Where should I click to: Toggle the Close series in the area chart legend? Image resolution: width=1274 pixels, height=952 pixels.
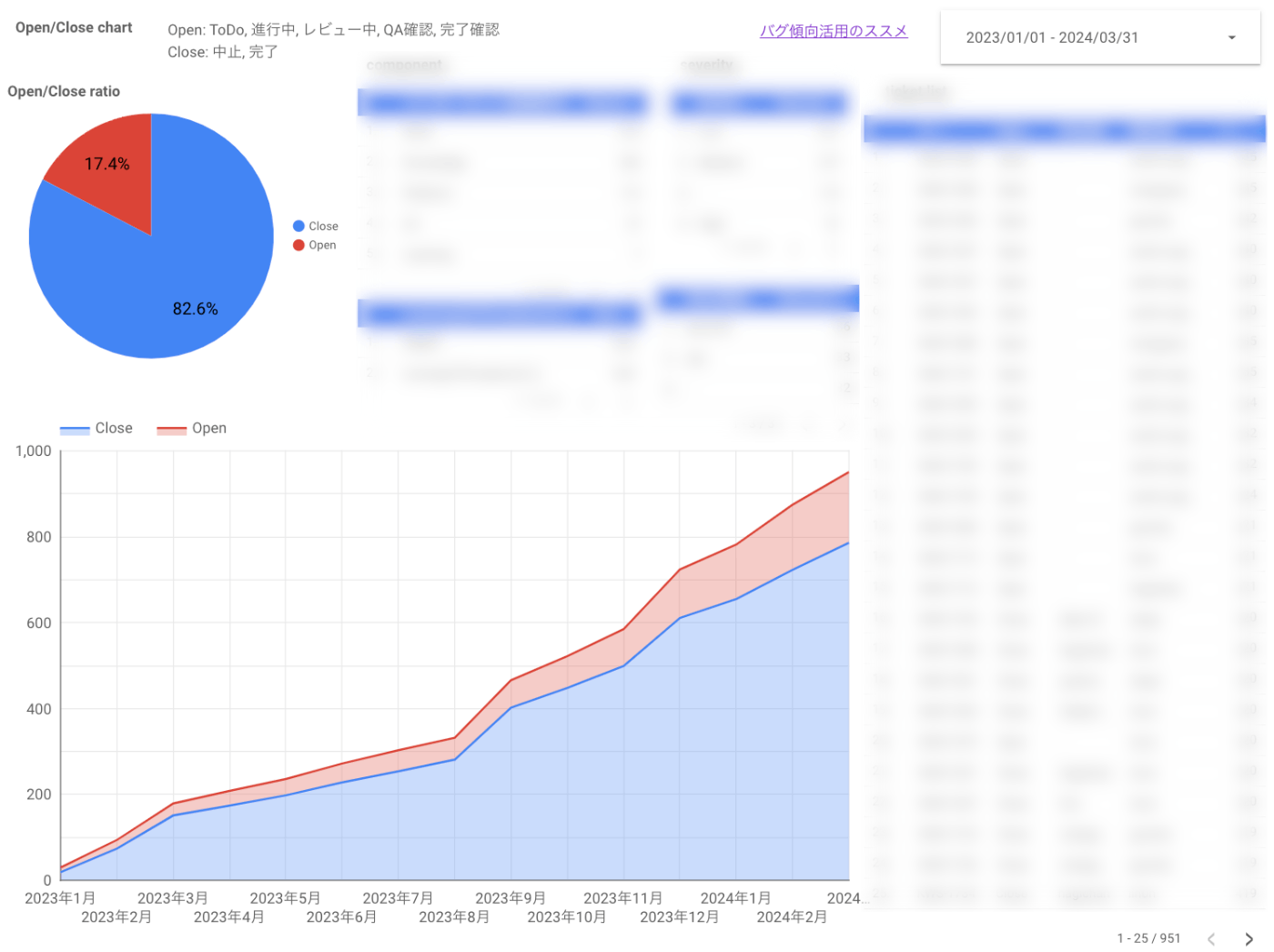(96, 428)
